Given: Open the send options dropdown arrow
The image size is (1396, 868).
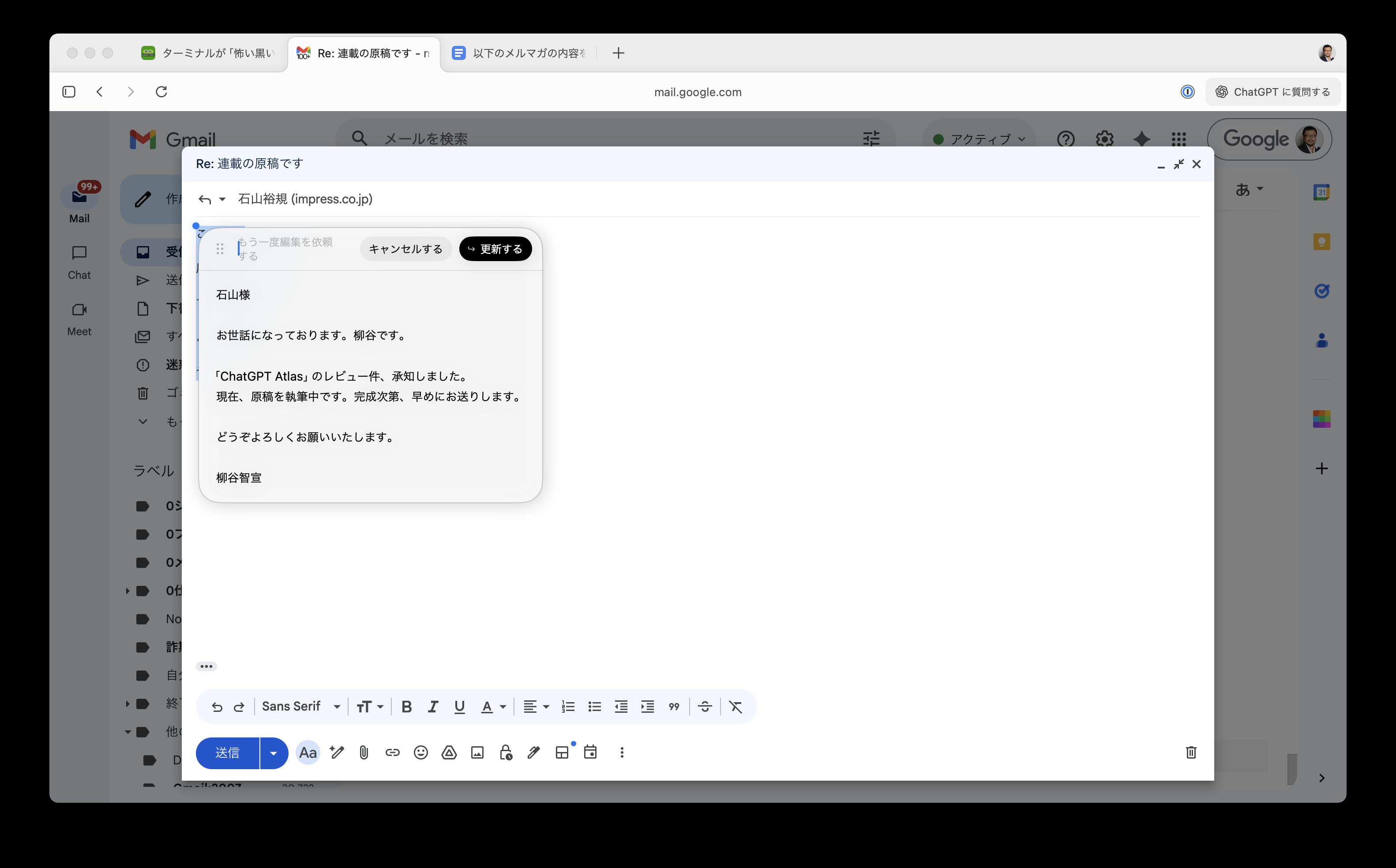Looking at the screenshot, I should tap(274, 752).
